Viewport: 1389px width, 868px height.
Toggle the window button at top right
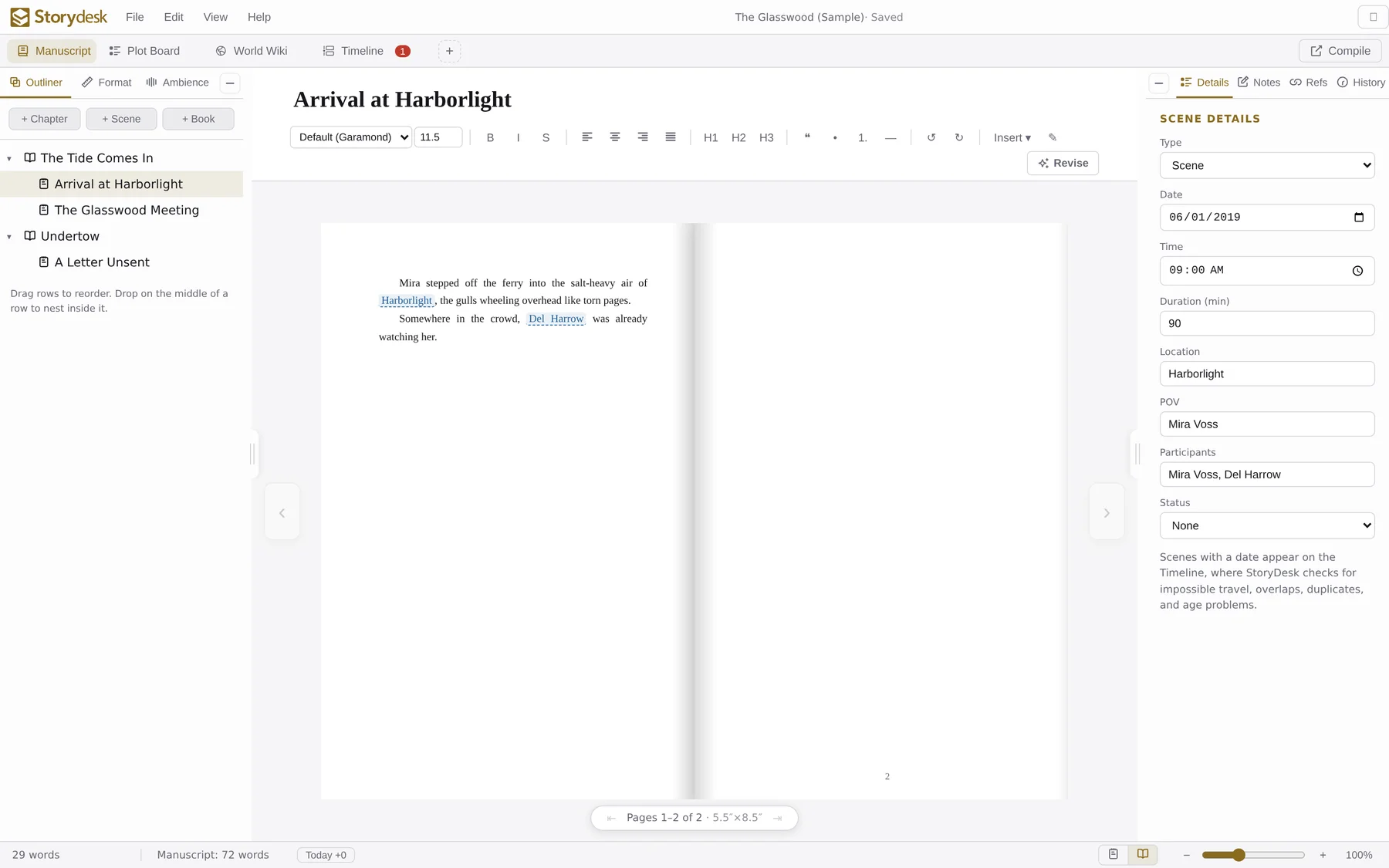pos(1373,17)
